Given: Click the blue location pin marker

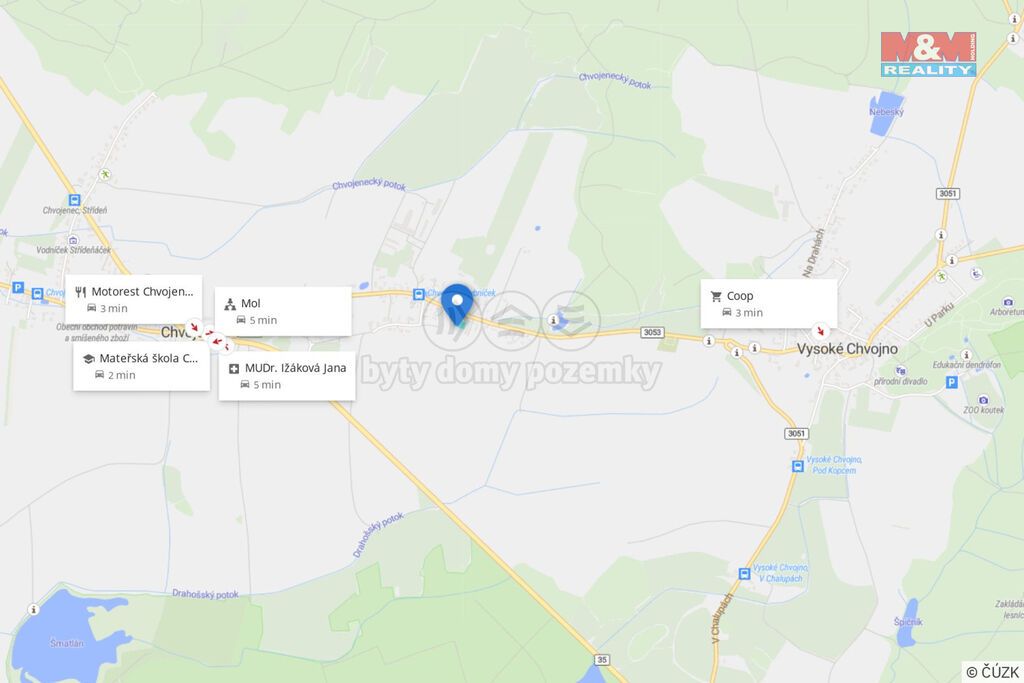Looking at the screenshot, I should [x=457, y=304].
